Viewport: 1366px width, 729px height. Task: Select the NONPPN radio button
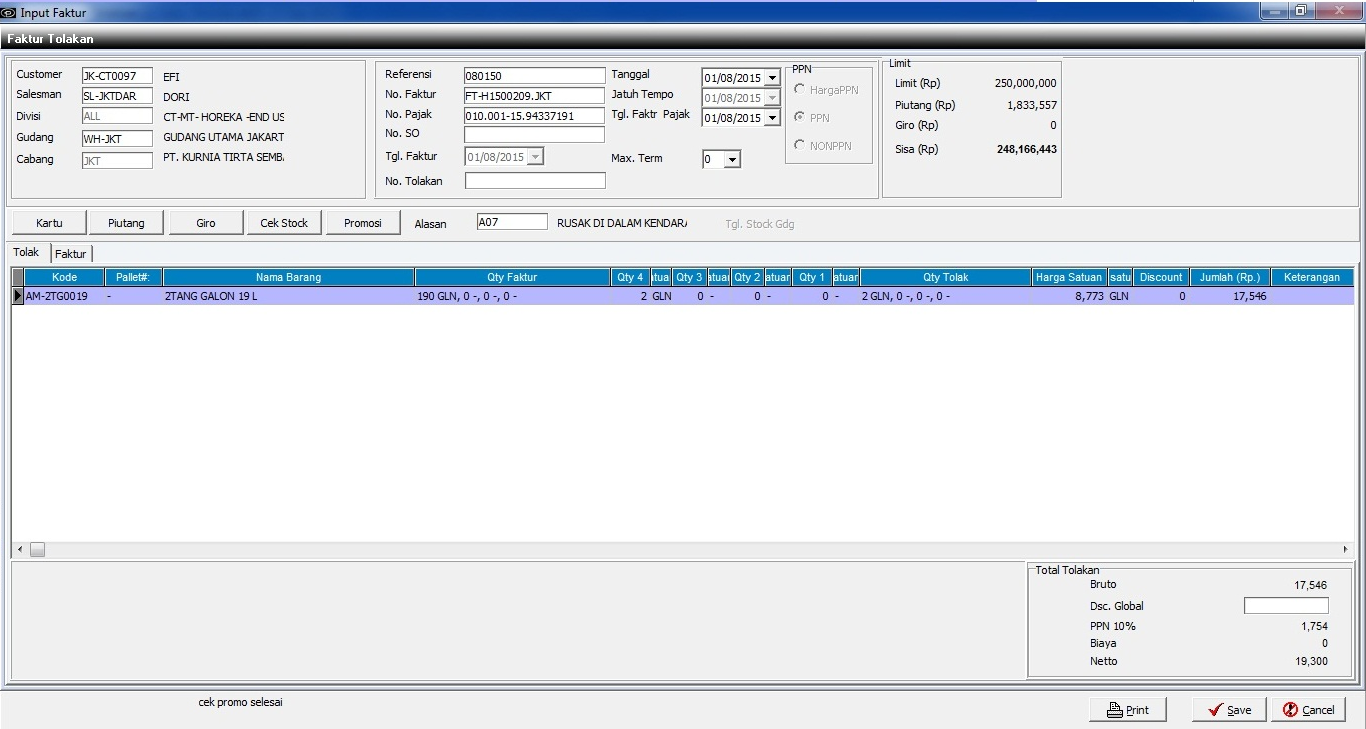800,145
